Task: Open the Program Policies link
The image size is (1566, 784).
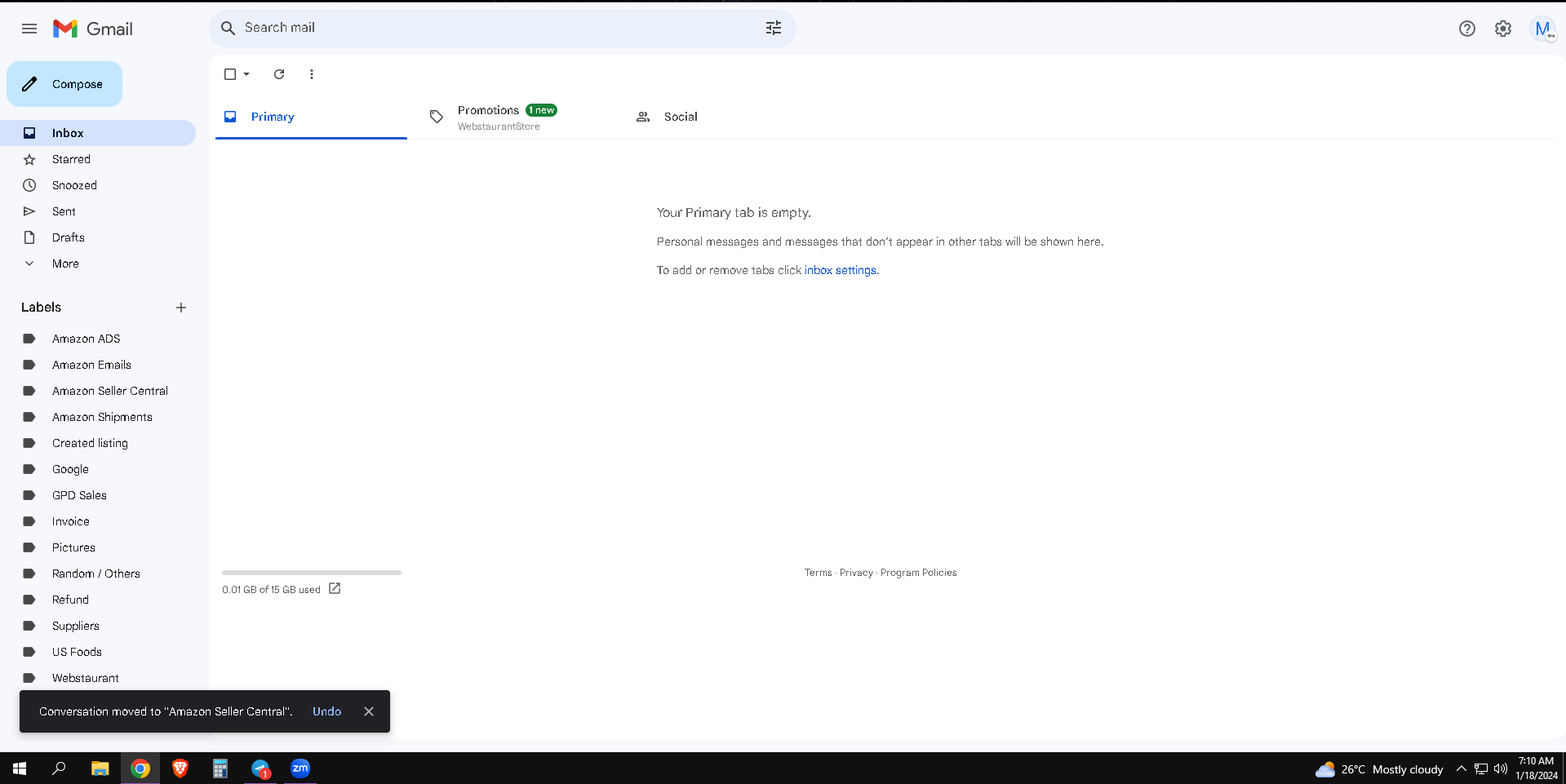Action: click(919, 573)
